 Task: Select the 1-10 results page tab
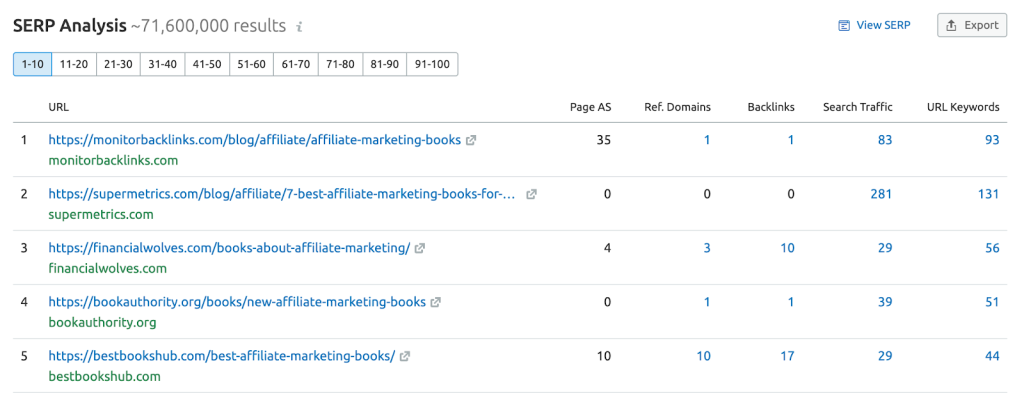pyautogui.click(x=33, y=65)
